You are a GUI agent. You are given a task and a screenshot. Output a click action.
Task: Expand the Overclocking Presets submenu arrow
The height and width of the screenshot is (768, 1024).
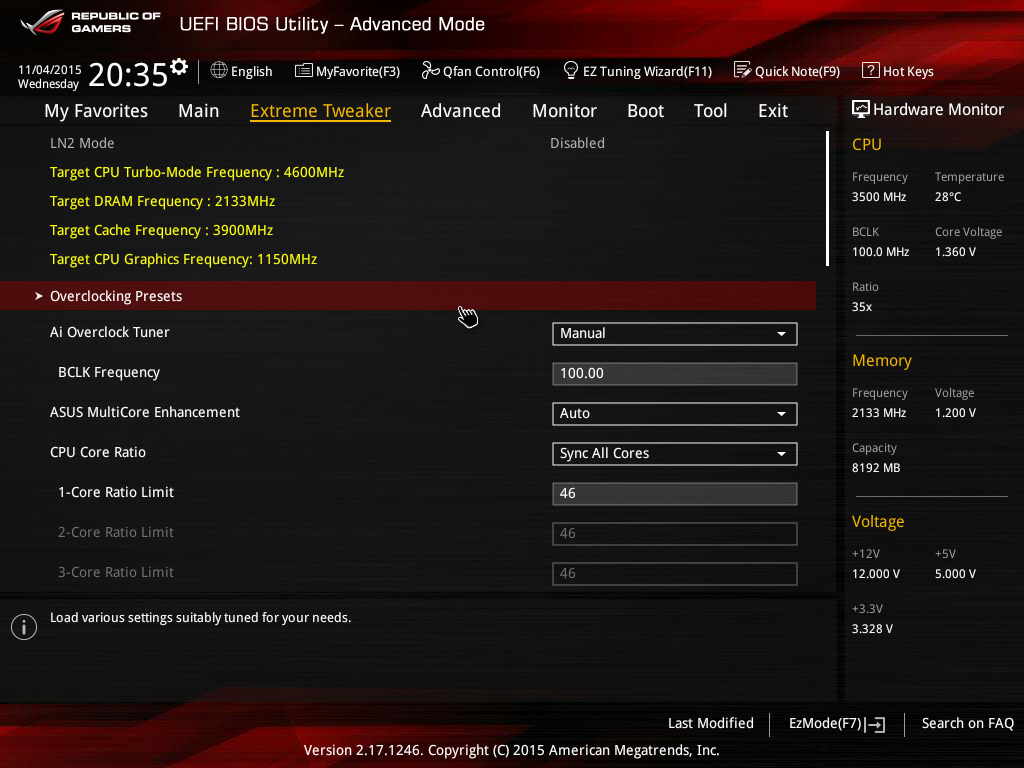point(39,296)
